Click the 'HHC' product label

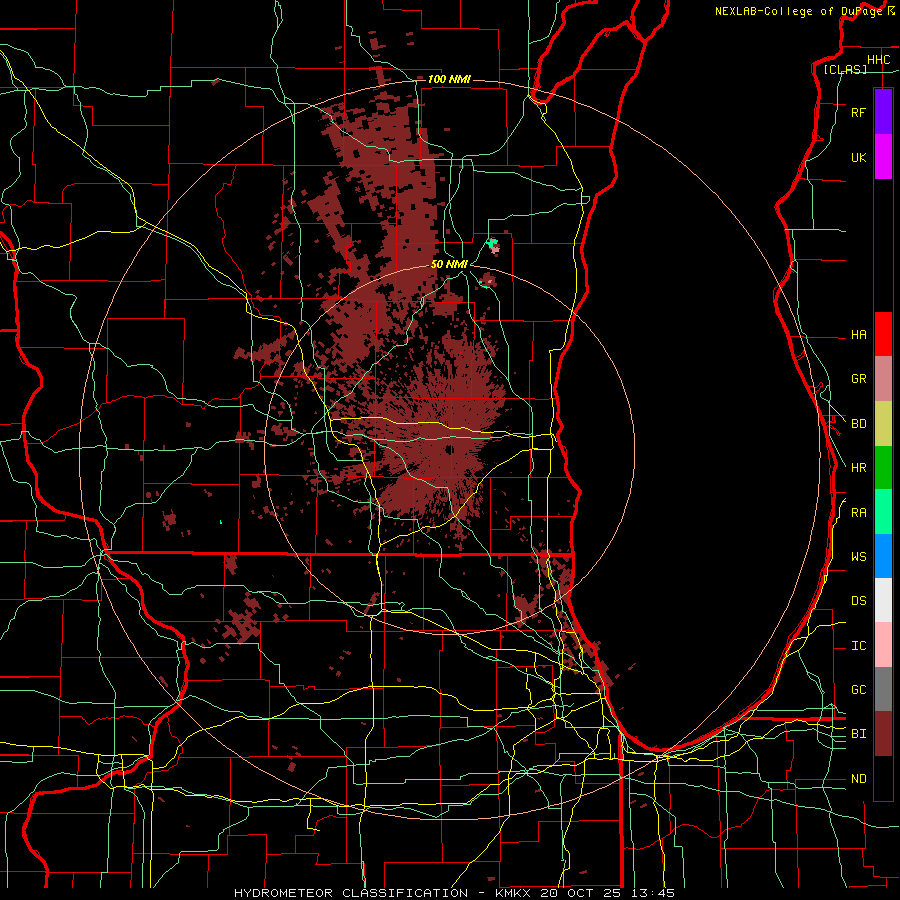point(878,60)
